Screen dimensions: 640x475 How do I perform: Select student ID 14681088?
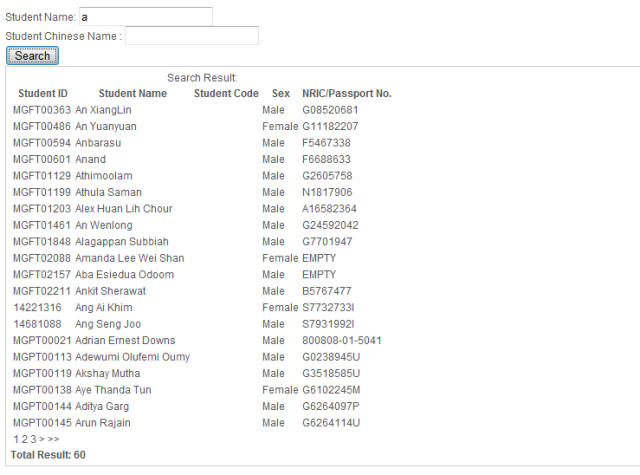click(37, 324)
